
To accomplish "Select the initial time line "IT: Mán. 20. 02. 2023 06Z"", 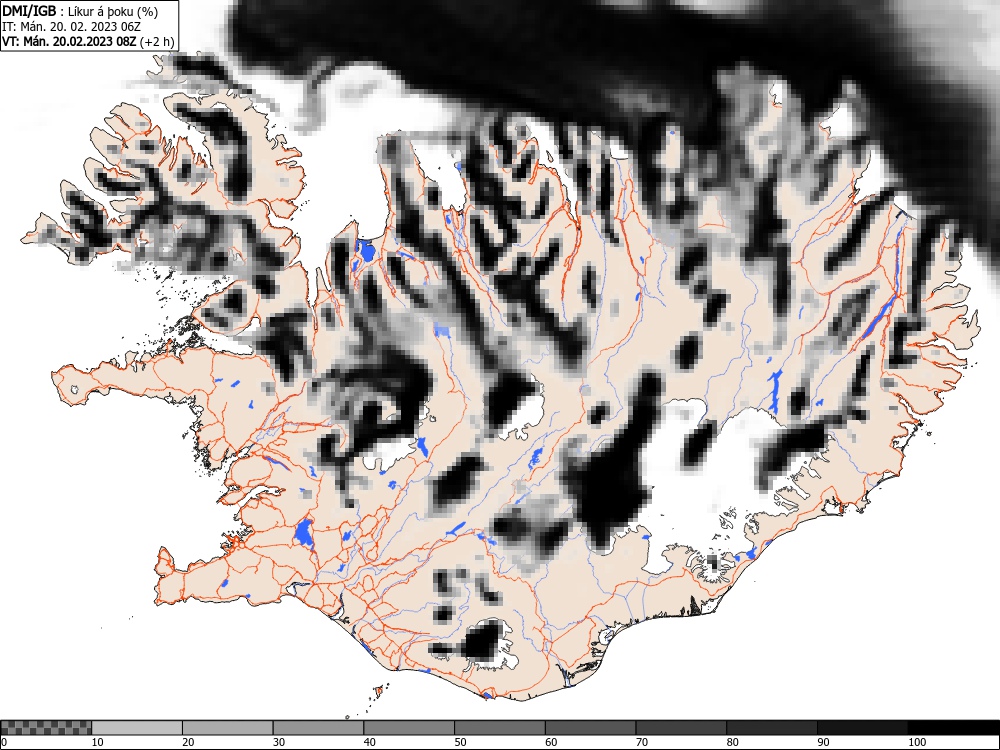I will tap(71, 27).
